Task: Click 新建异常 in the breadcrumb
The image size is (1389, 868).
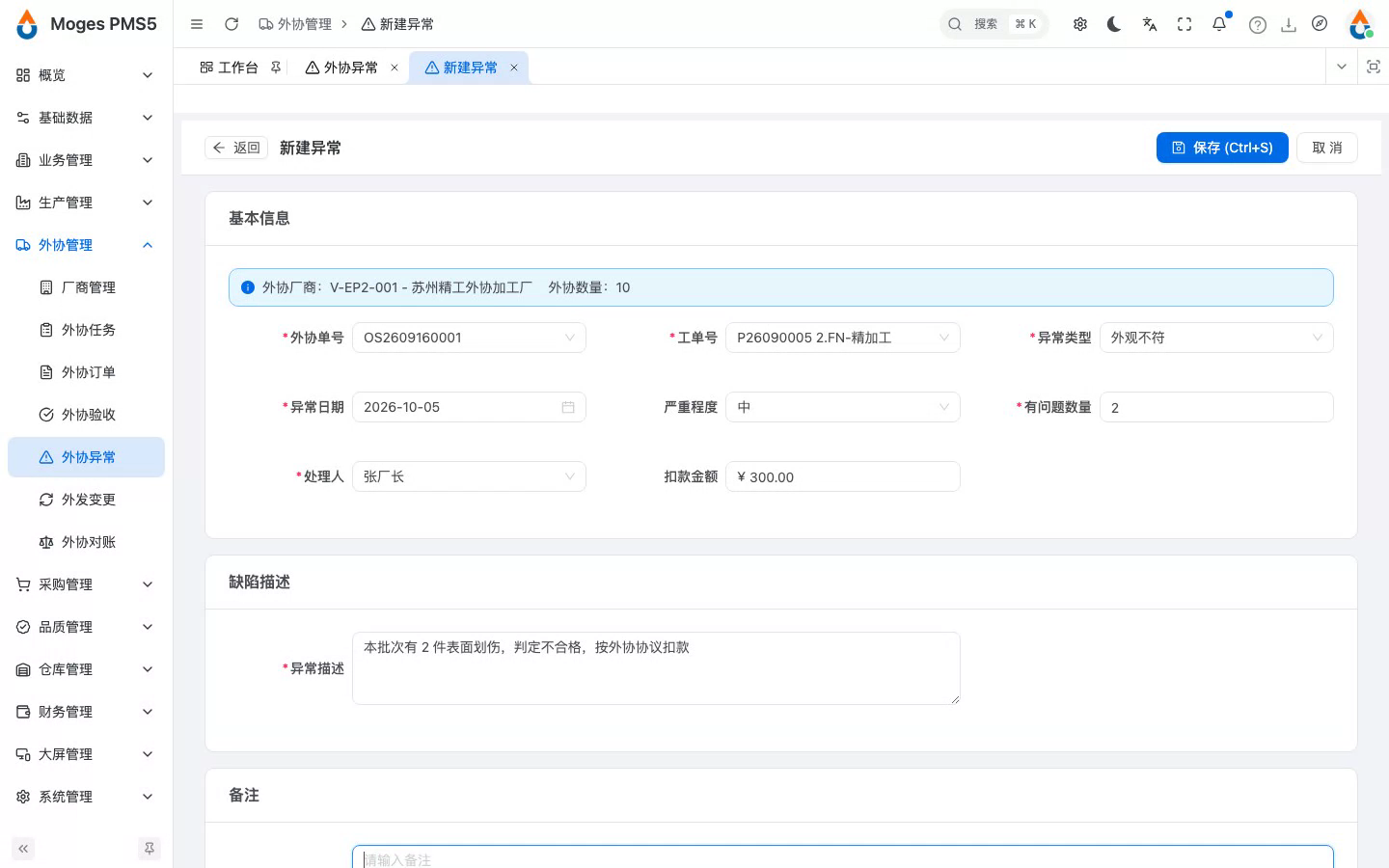Action: coord(397,24)
